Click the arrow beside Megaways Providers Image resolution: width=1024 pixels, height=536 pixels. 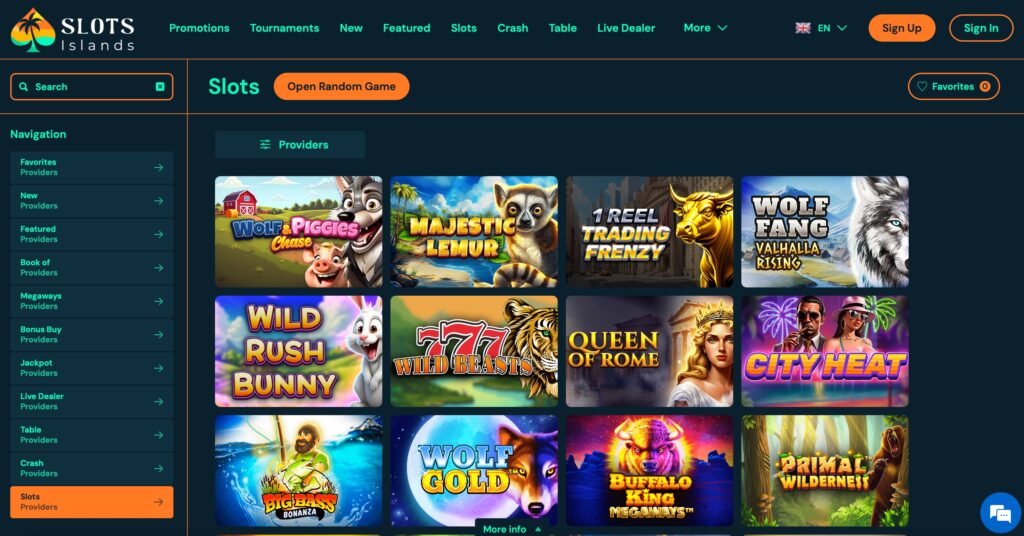click(x=159, y=301)
